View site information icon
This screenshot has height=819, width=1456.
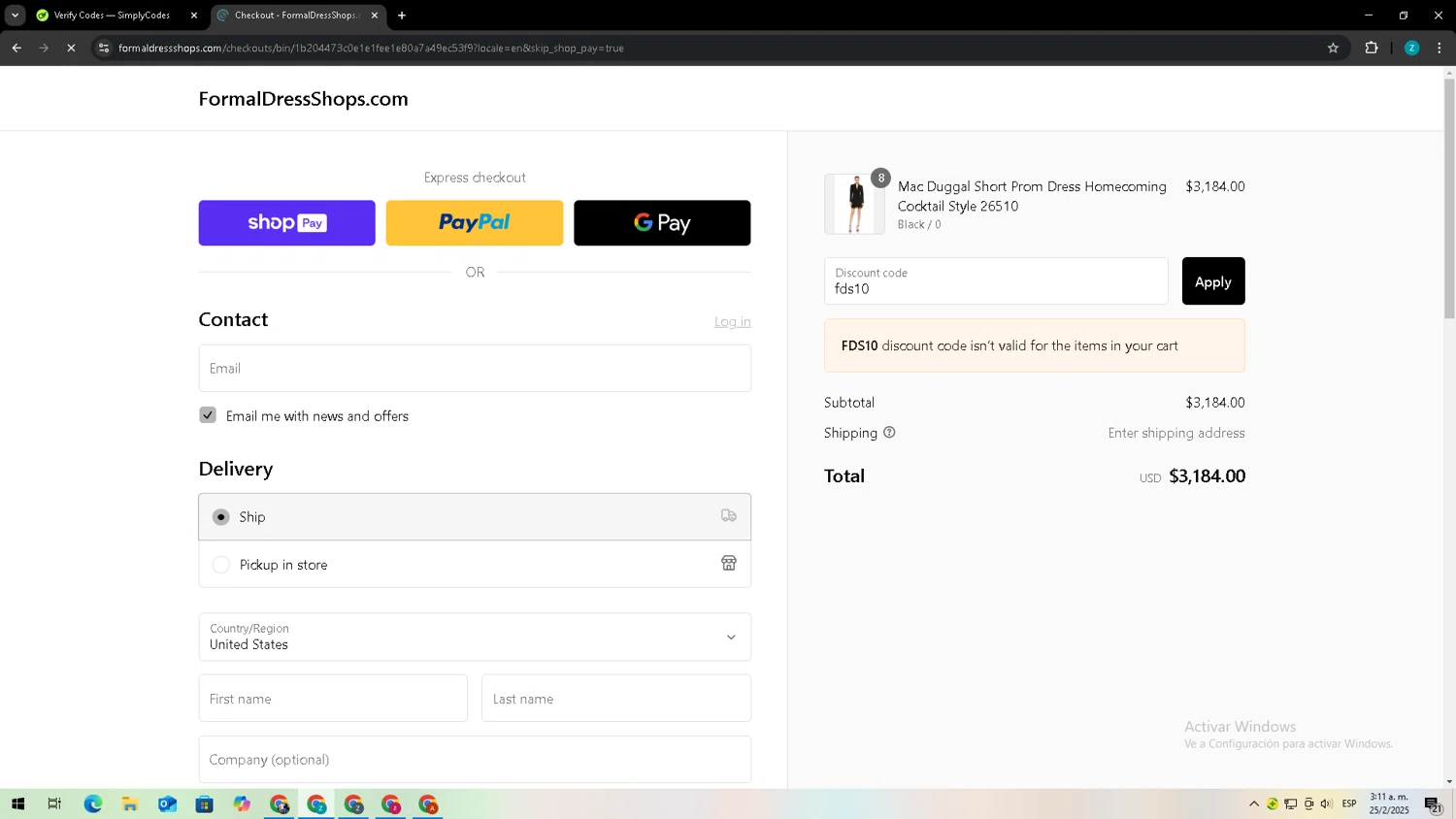104,48
